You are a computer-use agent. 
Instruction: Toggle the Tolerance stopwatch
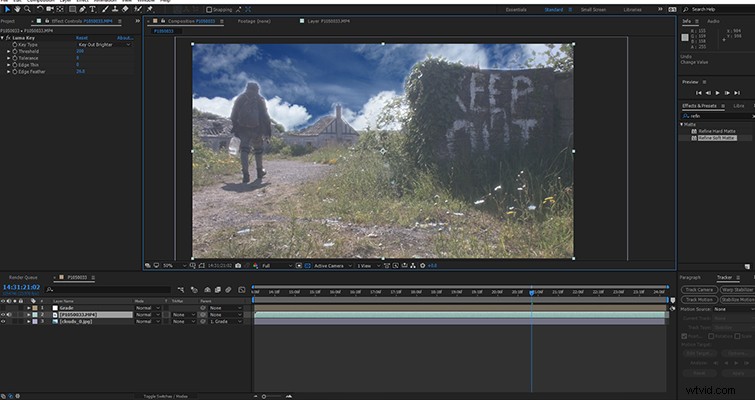[x=15, y=58]
